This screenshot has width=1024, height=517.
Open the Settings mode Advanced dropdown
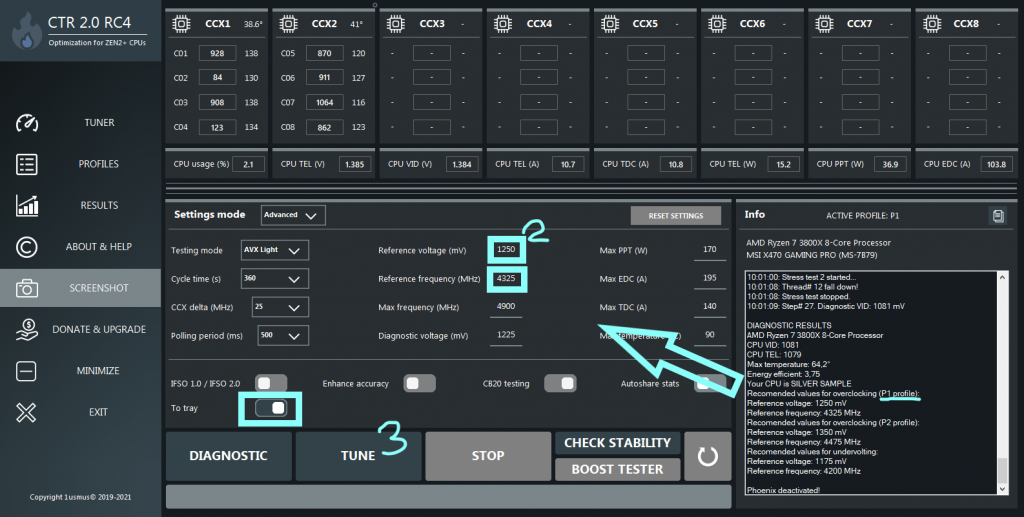coord(293,215)
